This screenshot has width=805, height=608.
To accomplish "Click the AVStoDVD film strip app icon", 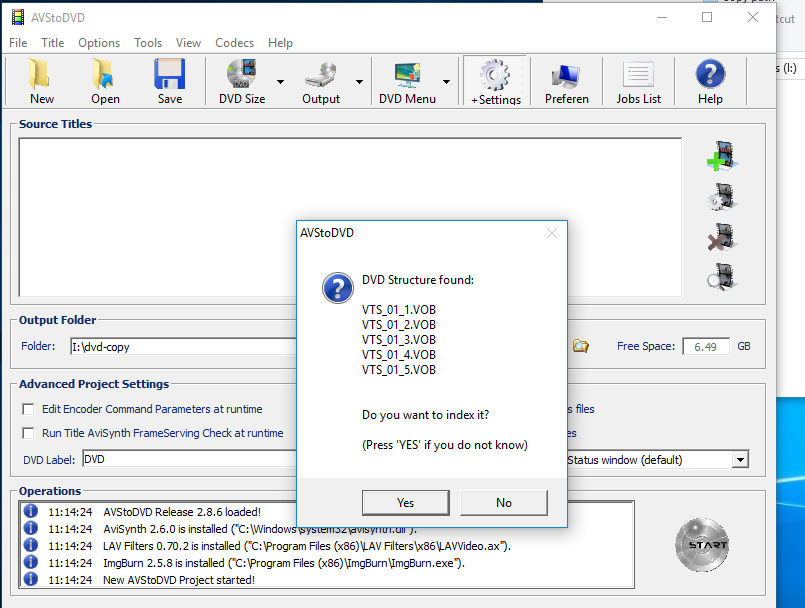I will (18, 17).
